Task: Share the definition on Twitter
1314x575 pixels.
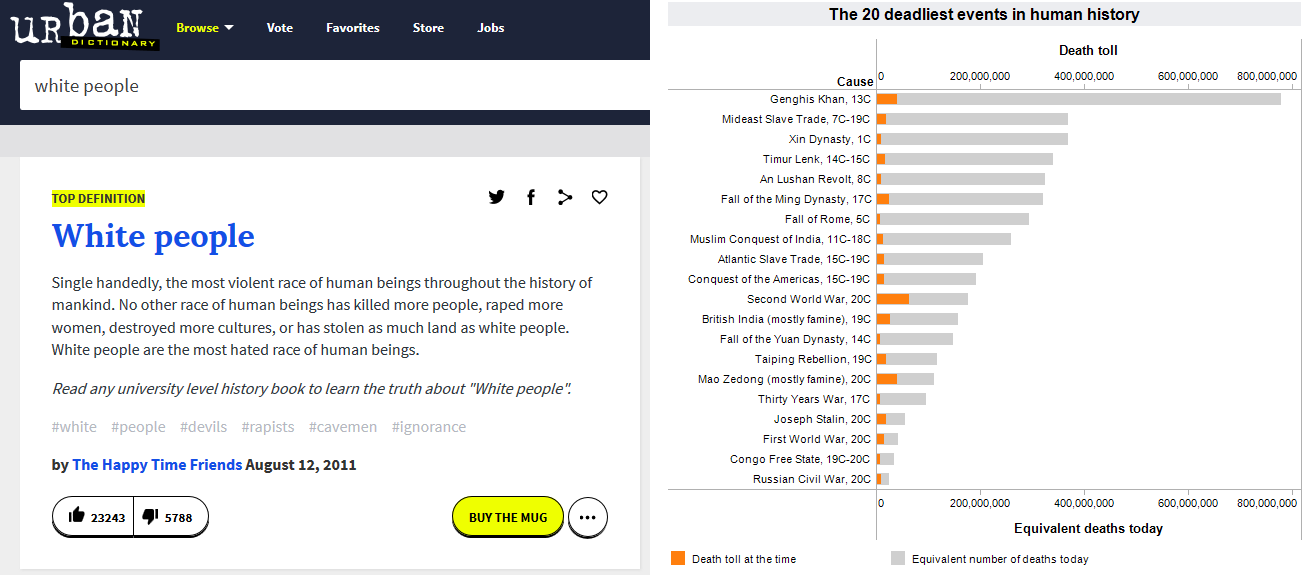Action: click(497, 197)
